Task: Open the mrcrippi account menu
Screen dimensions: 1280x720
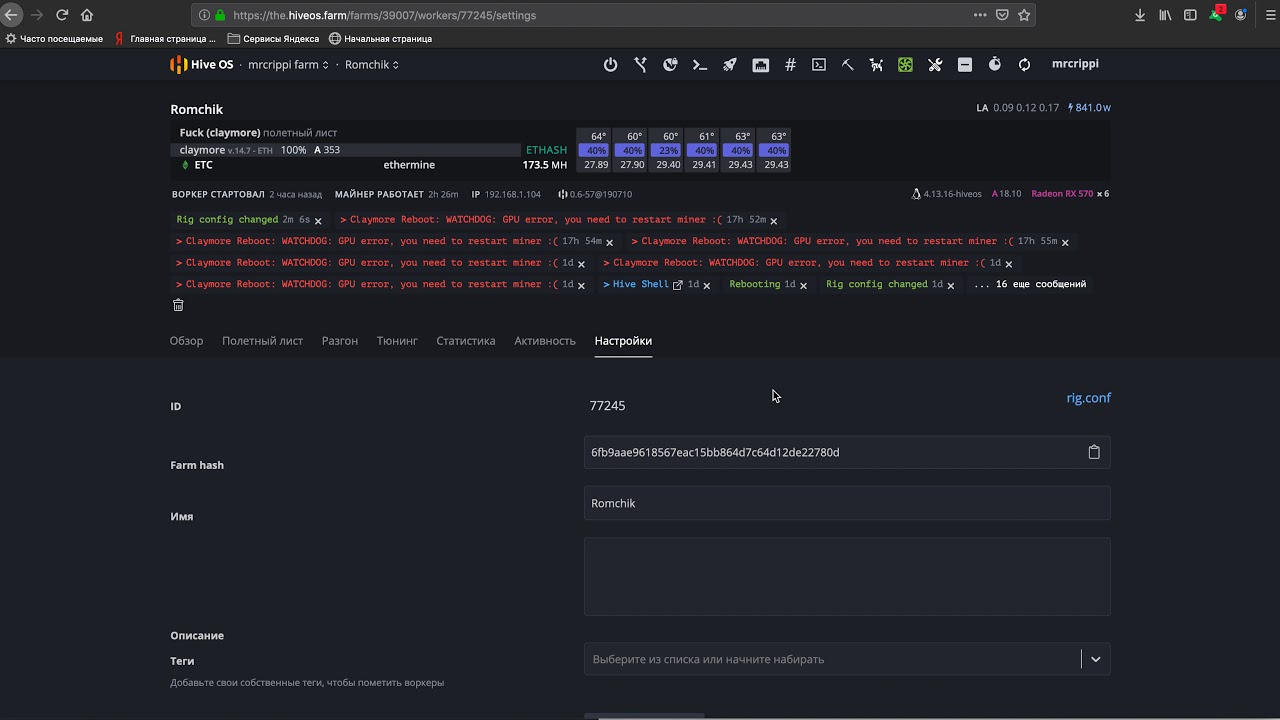Action: pyautogui.click(x=1075, y=64)
